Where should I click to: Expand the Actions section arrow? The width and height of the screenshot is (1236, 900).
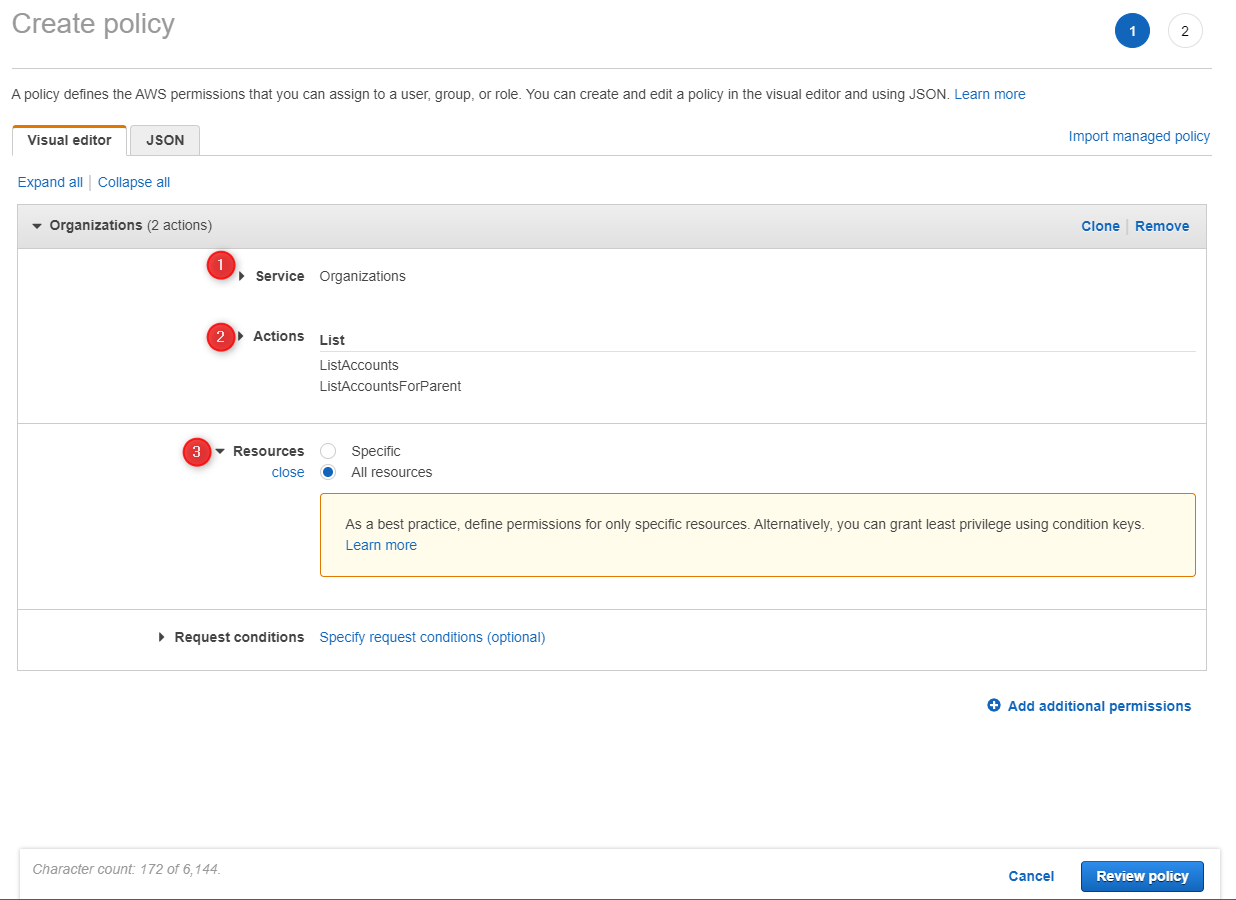(x=241, y=336)
